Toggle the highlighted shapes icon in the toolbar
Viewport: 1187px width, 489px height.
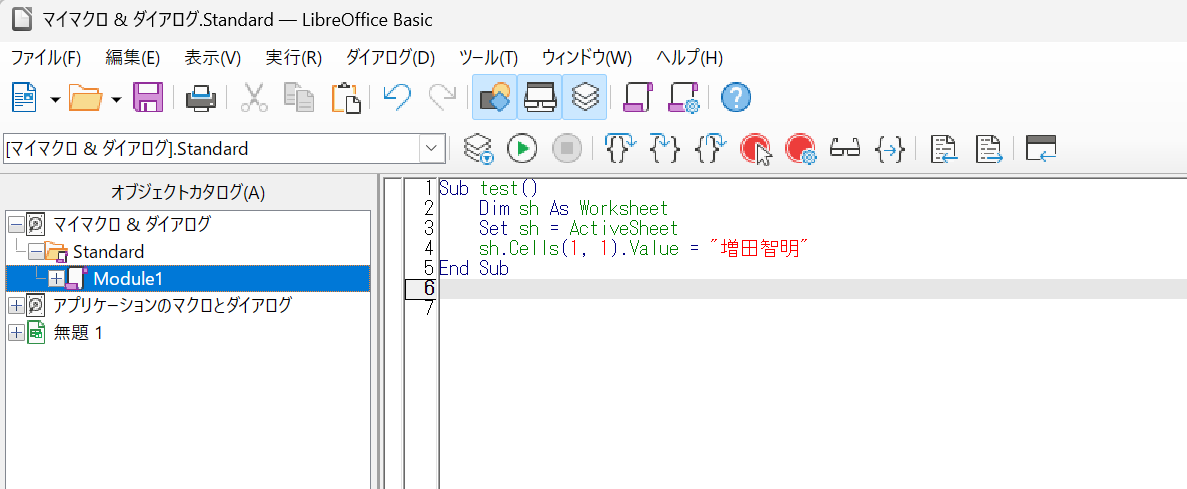click(495, 97)
